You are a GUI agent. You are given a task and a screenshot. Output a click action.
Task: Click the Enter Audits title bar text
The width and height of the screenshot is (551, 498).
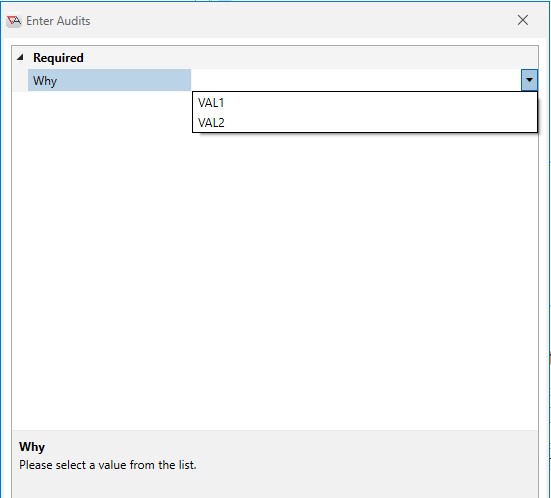click(x=58, y=21)
